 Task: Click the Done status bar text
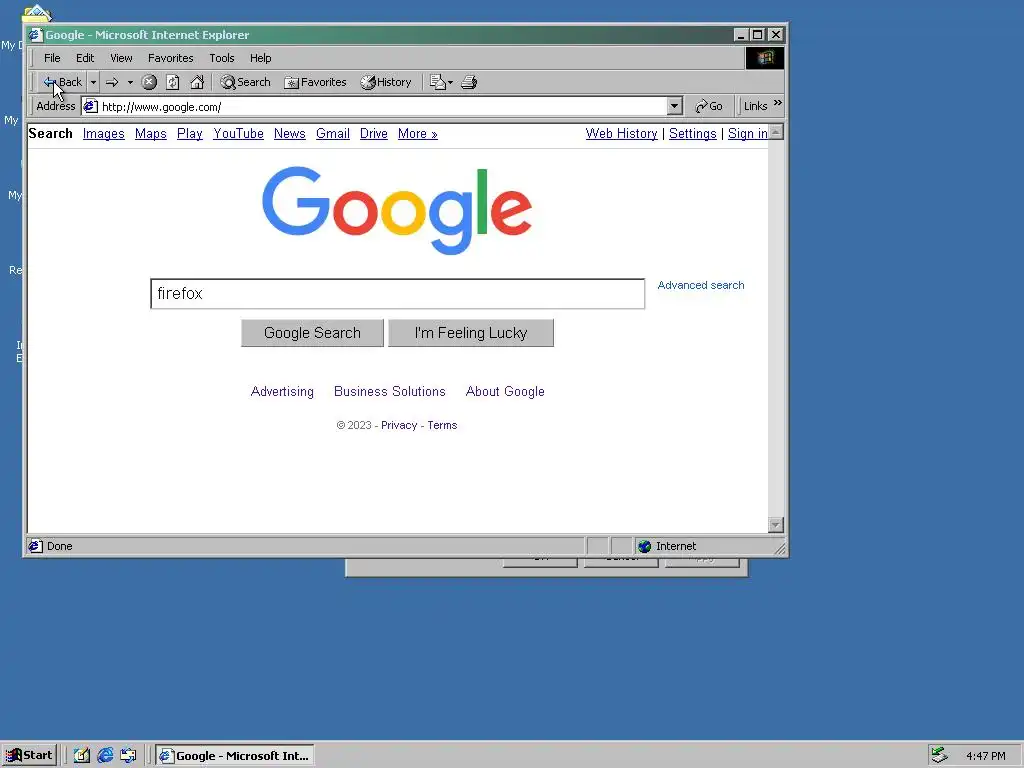(x=59, y=546)
